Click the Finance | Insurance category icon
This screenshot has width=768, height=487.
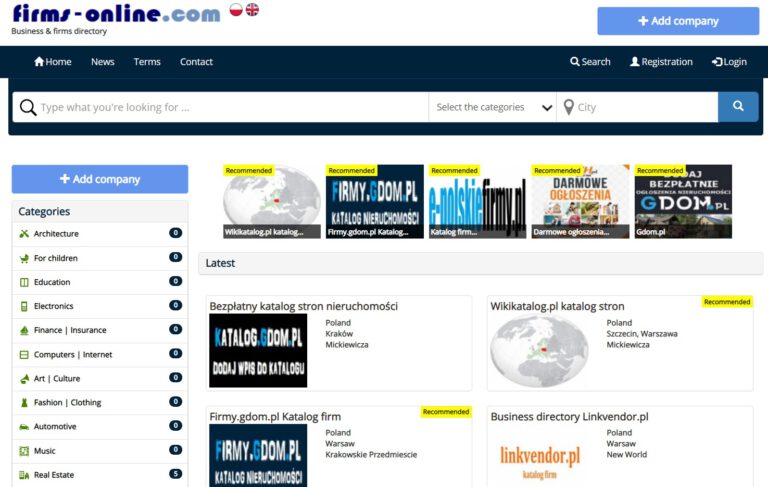pos(24,330)
